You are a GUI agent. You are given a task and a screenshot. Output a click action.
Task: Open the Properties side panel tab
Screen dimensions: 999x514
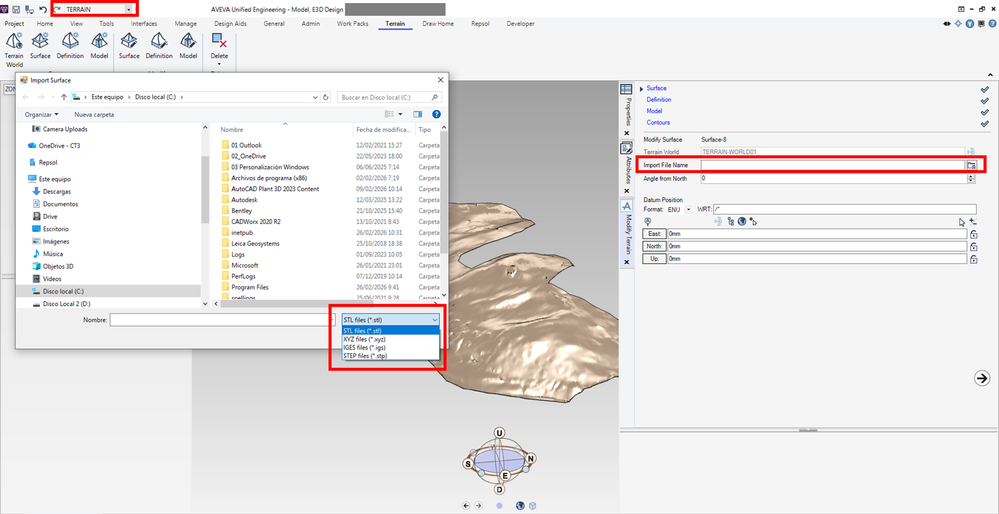(x=626, y=111)
